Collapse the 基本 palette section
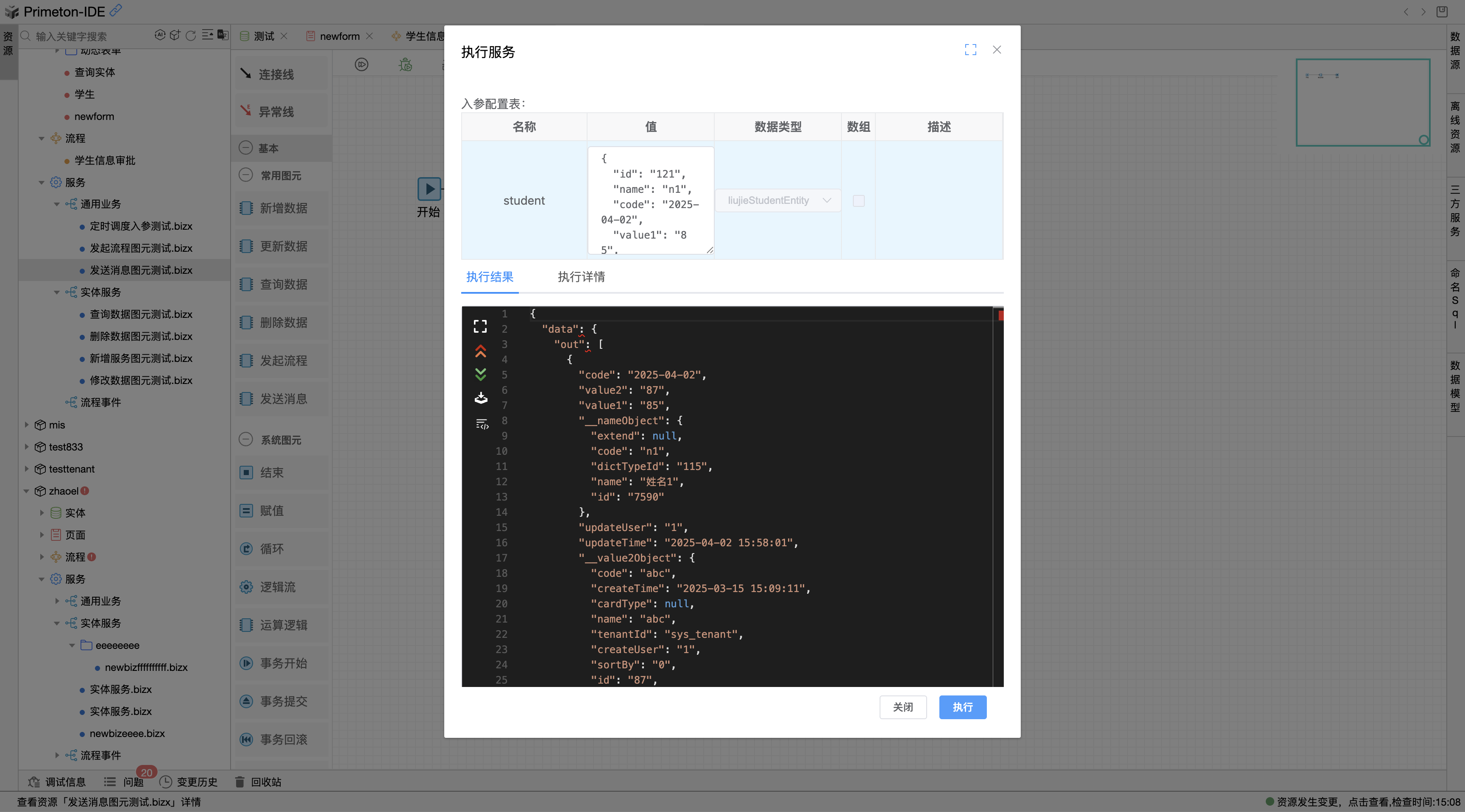Screen dimensions: 1465x812 coord(245,148)
